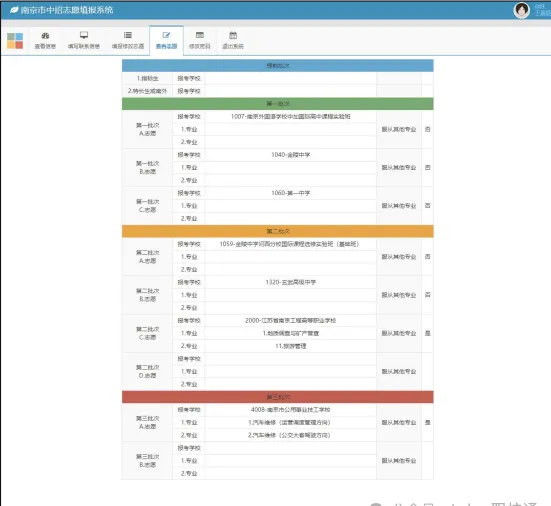Screen dimensions: 551x506
Task: Click the 第一批次 A志愿 label cell
Action: click(x=148, y=129)
